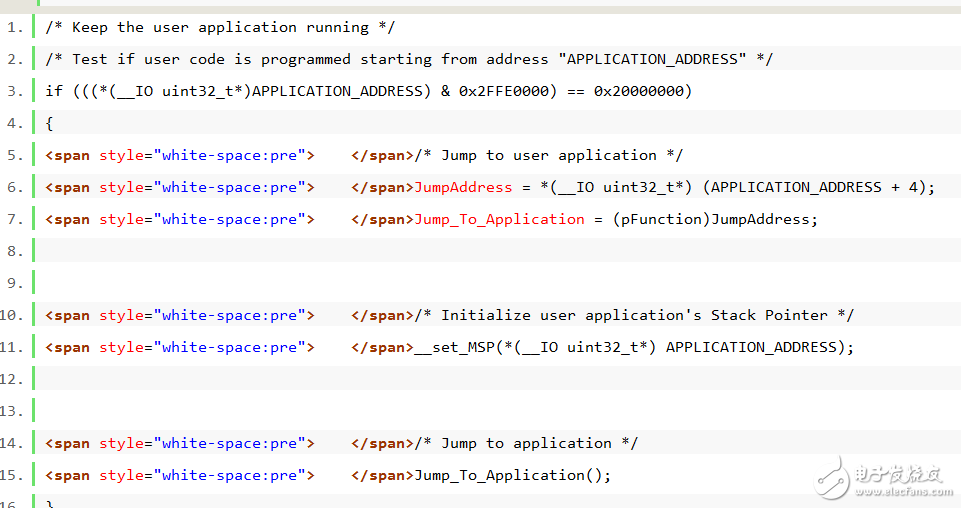This screenshot has height=508, width=961.
Task: Click the comment 'Jump to application' on line 14
Action: (526, 444)
